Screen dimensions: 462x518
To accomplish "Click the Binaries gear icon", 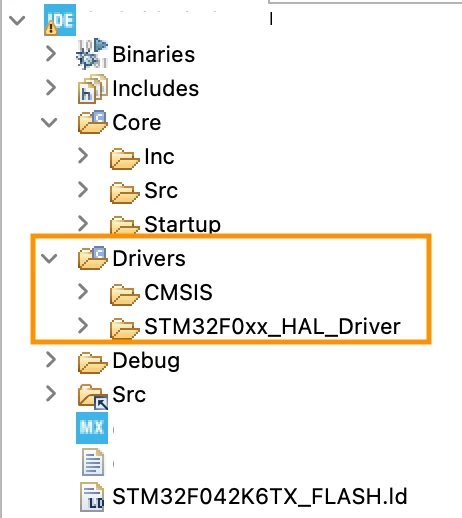I will [92, 54].
